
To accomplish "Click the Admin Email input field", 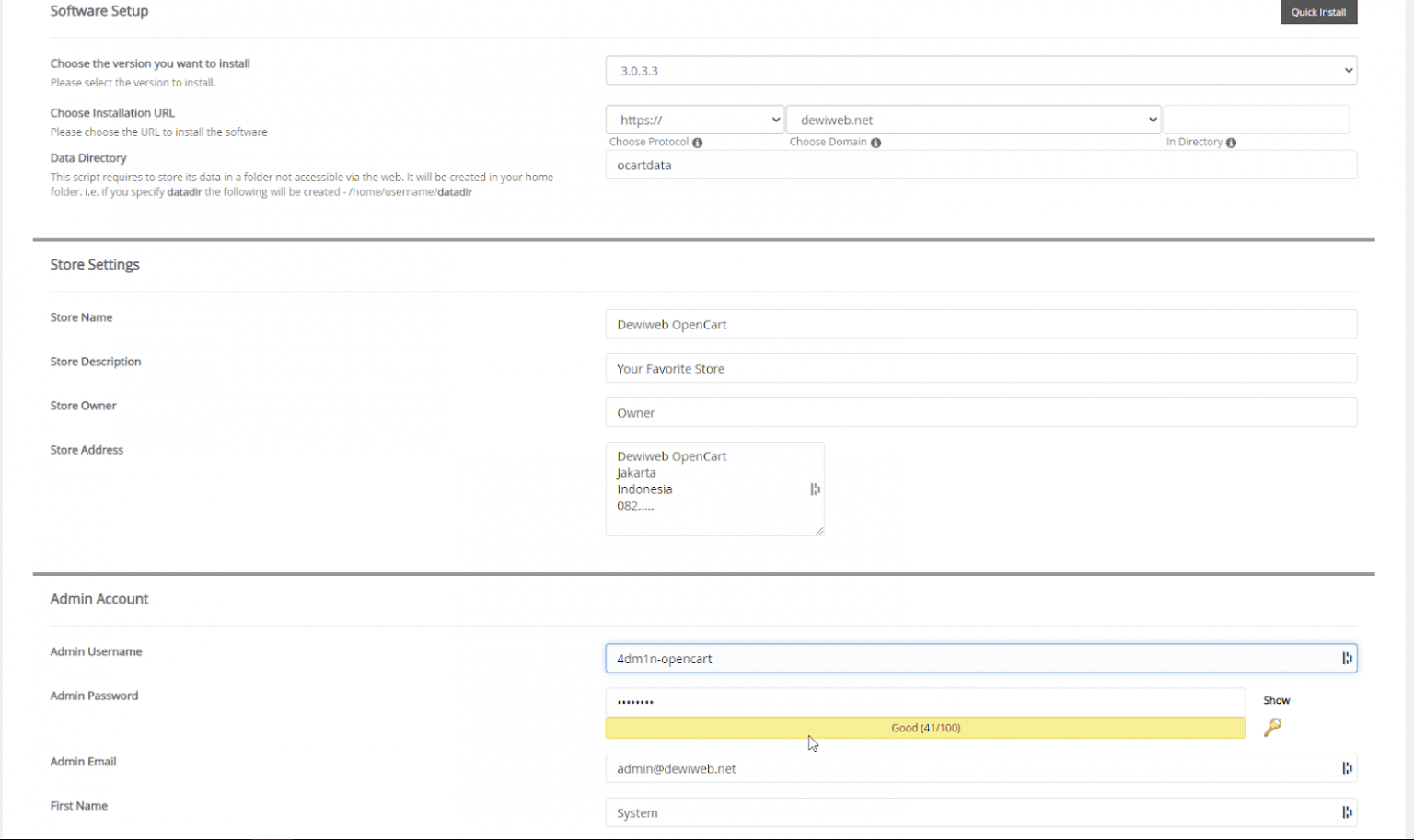I will pos(981,768).
